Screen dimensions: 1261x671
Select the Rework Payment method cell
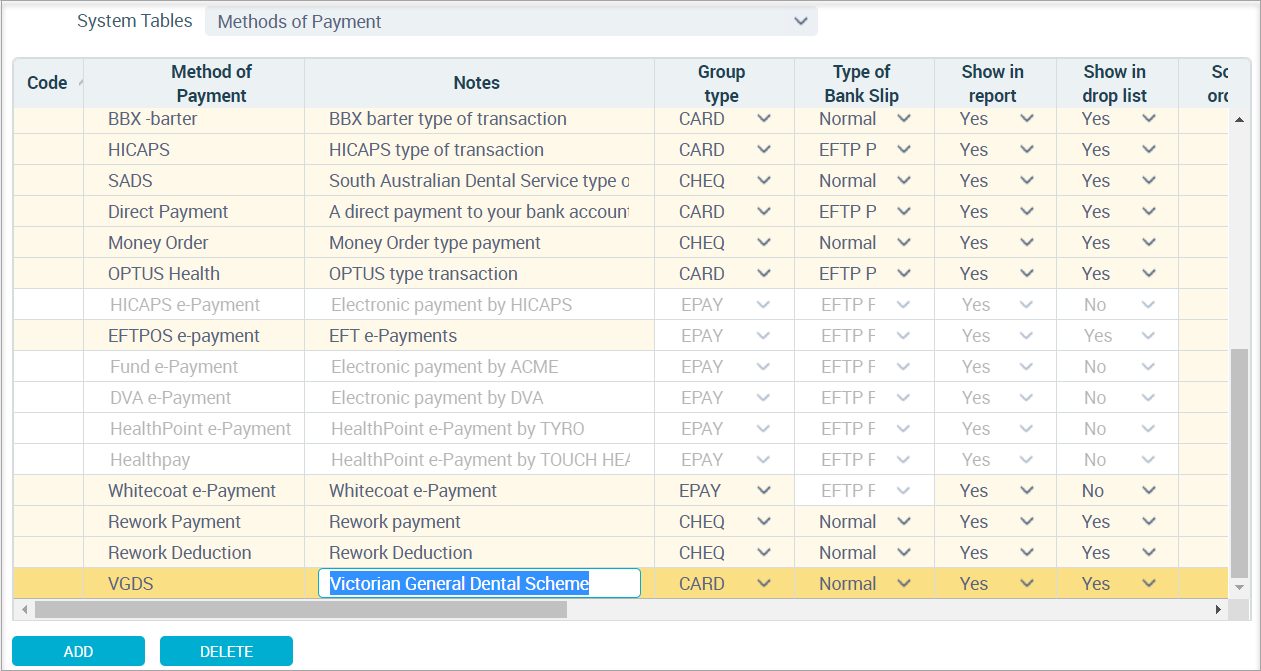pos(194,521)
